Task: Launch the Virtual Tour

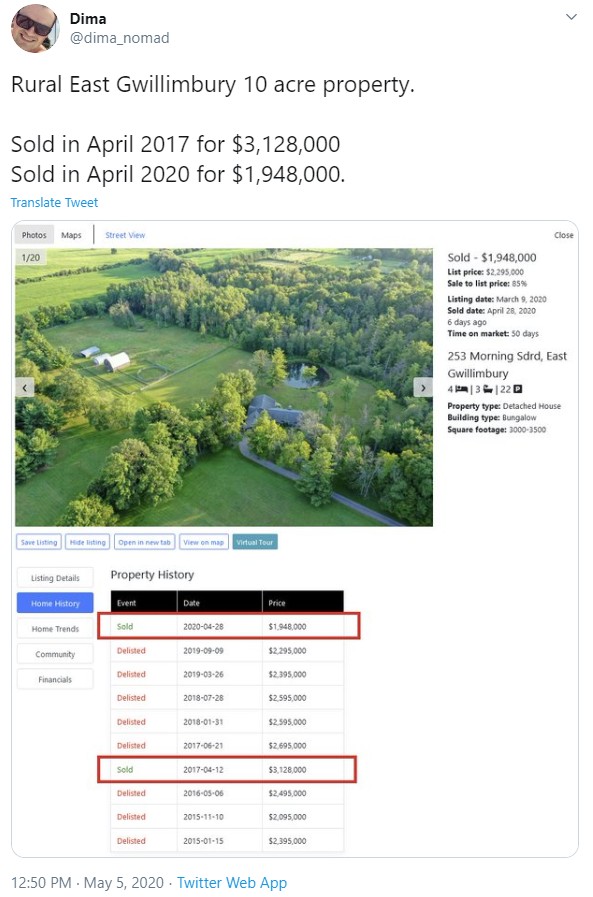Action: [255, 542]
